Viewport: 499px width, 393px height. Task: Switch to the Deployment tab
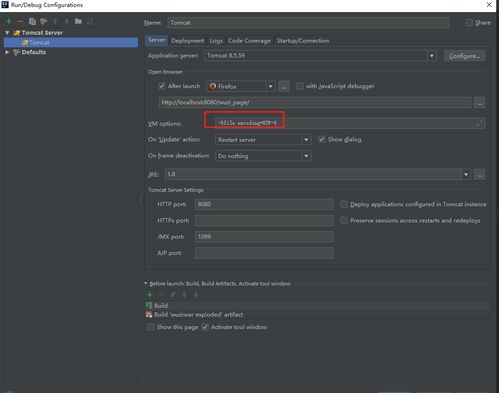[x=187, y=41]
